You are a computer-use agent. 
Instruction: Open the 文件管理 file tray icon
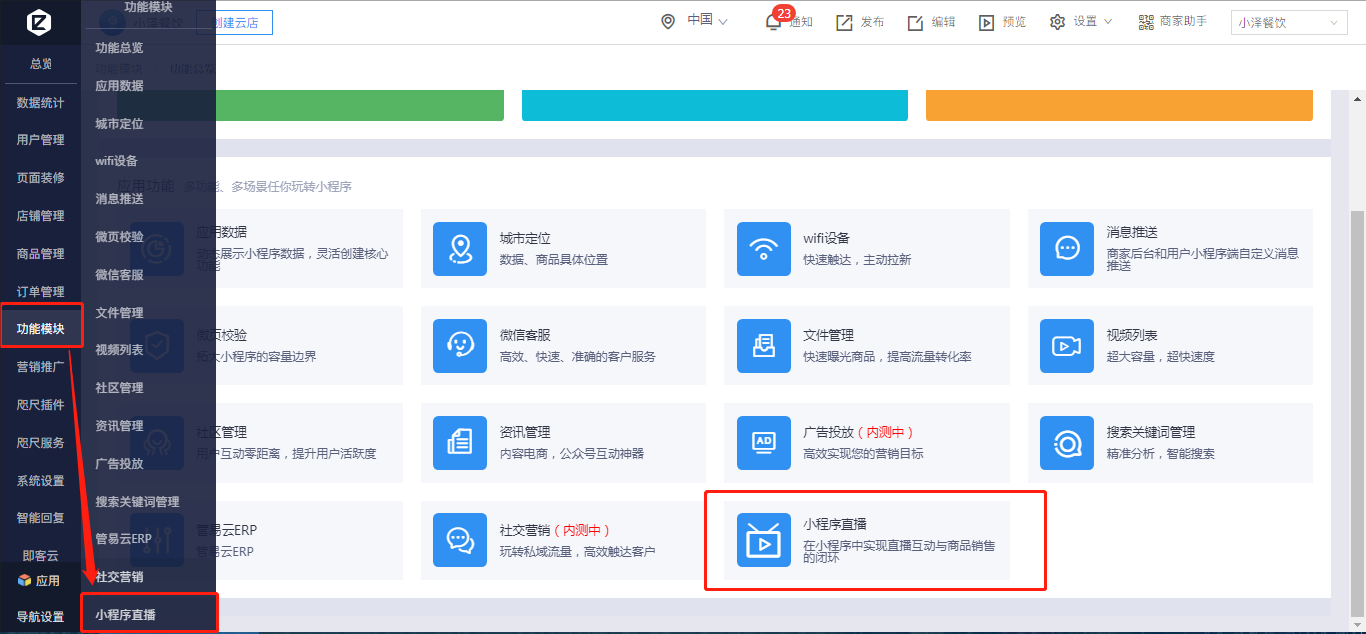[764, 346]
